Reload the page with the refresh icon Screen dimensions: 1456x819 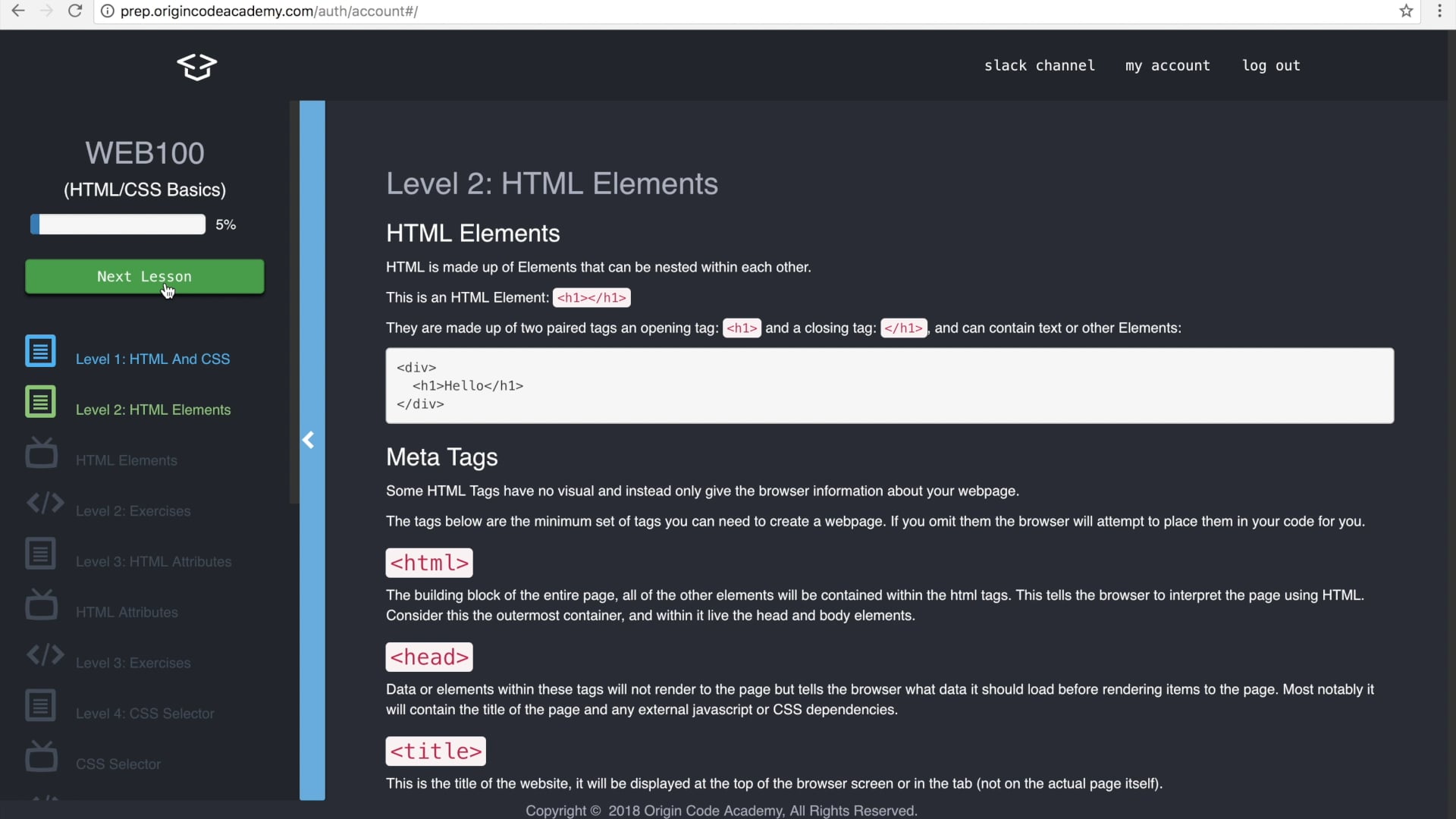click(75, 11)
